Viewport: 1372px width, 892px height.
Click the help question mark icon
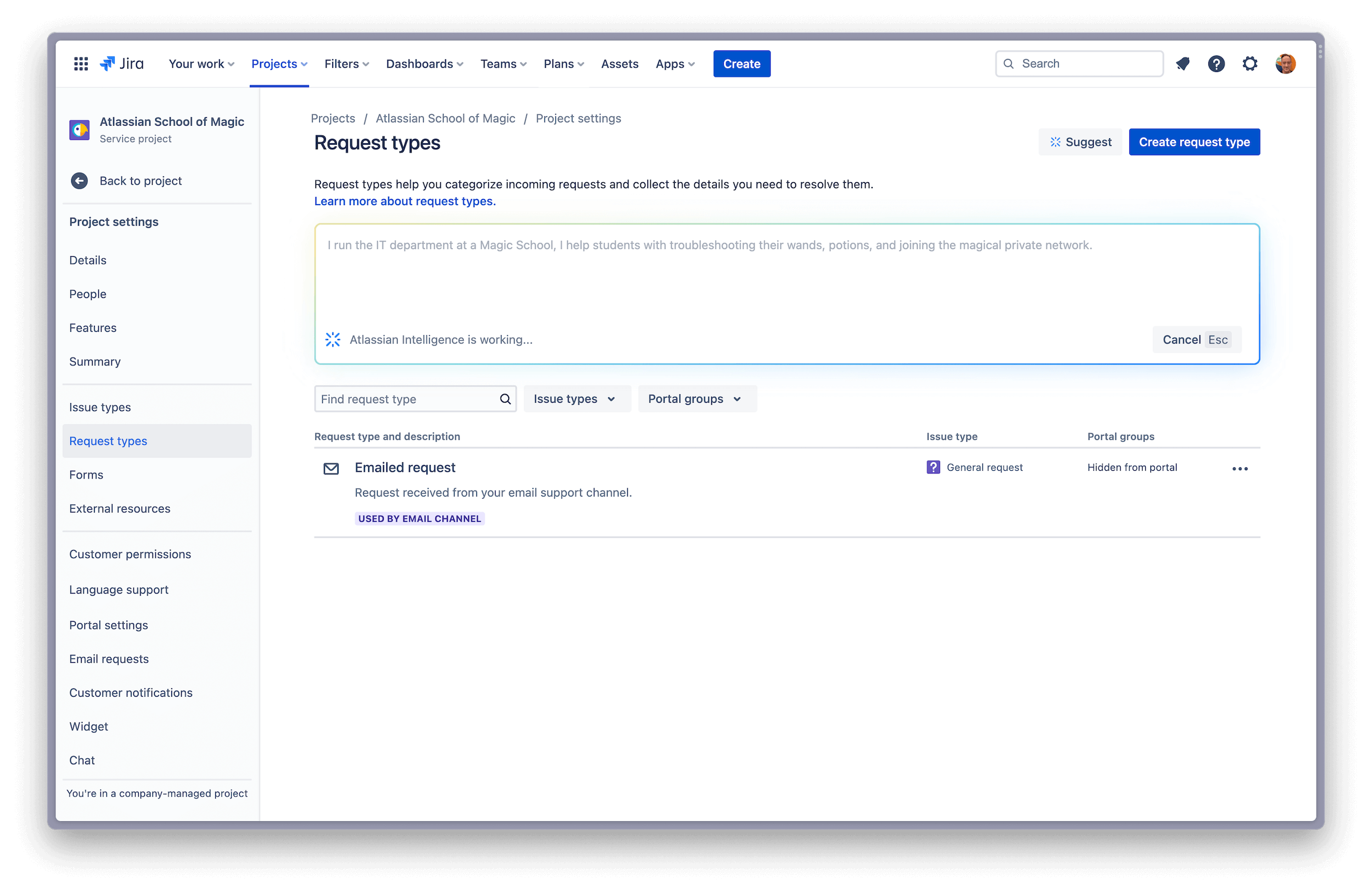click(x=1216, y=63)
